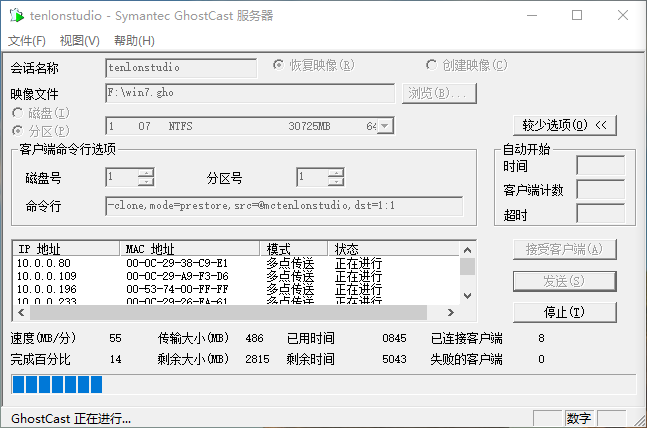Image resolution: width=647 pixels, height=428 pixels.
Task: Click client list scroll down arrow
Action: 468,296
